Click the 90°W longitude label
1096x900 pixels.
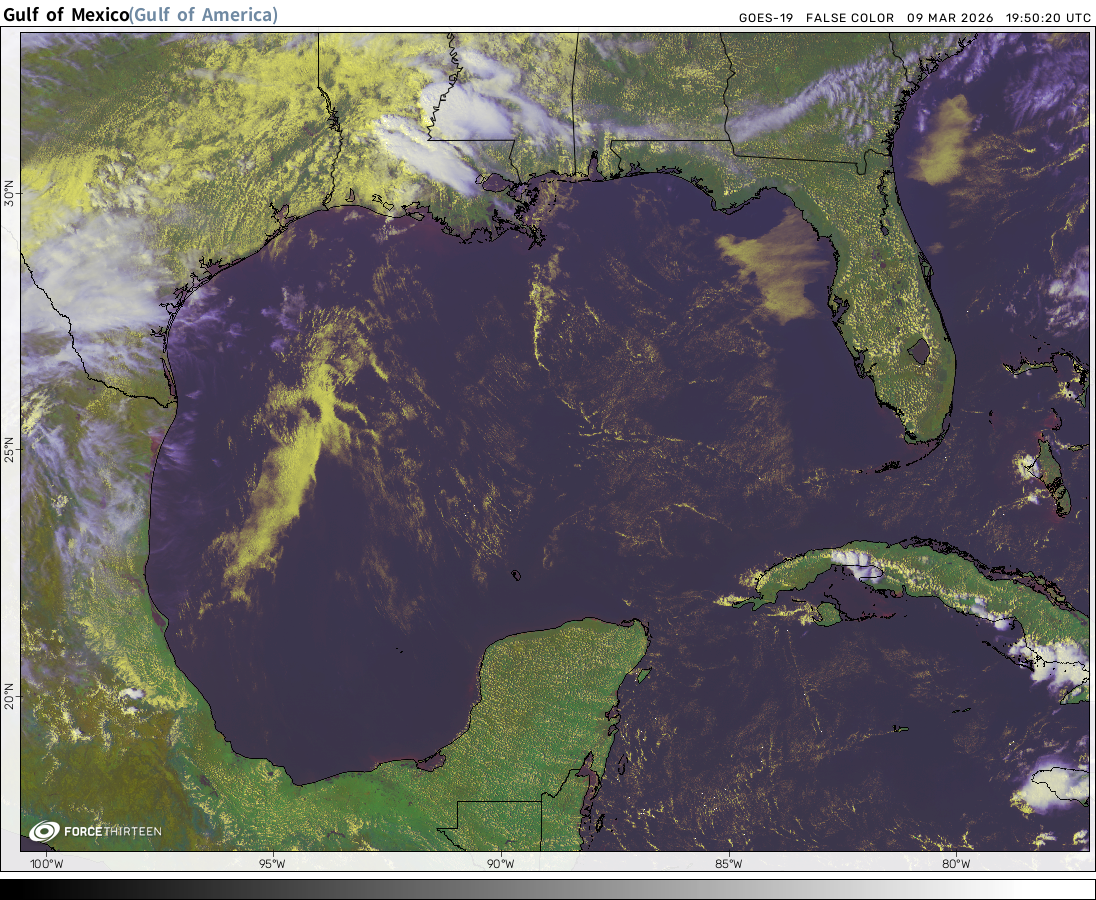click(501, 864)
